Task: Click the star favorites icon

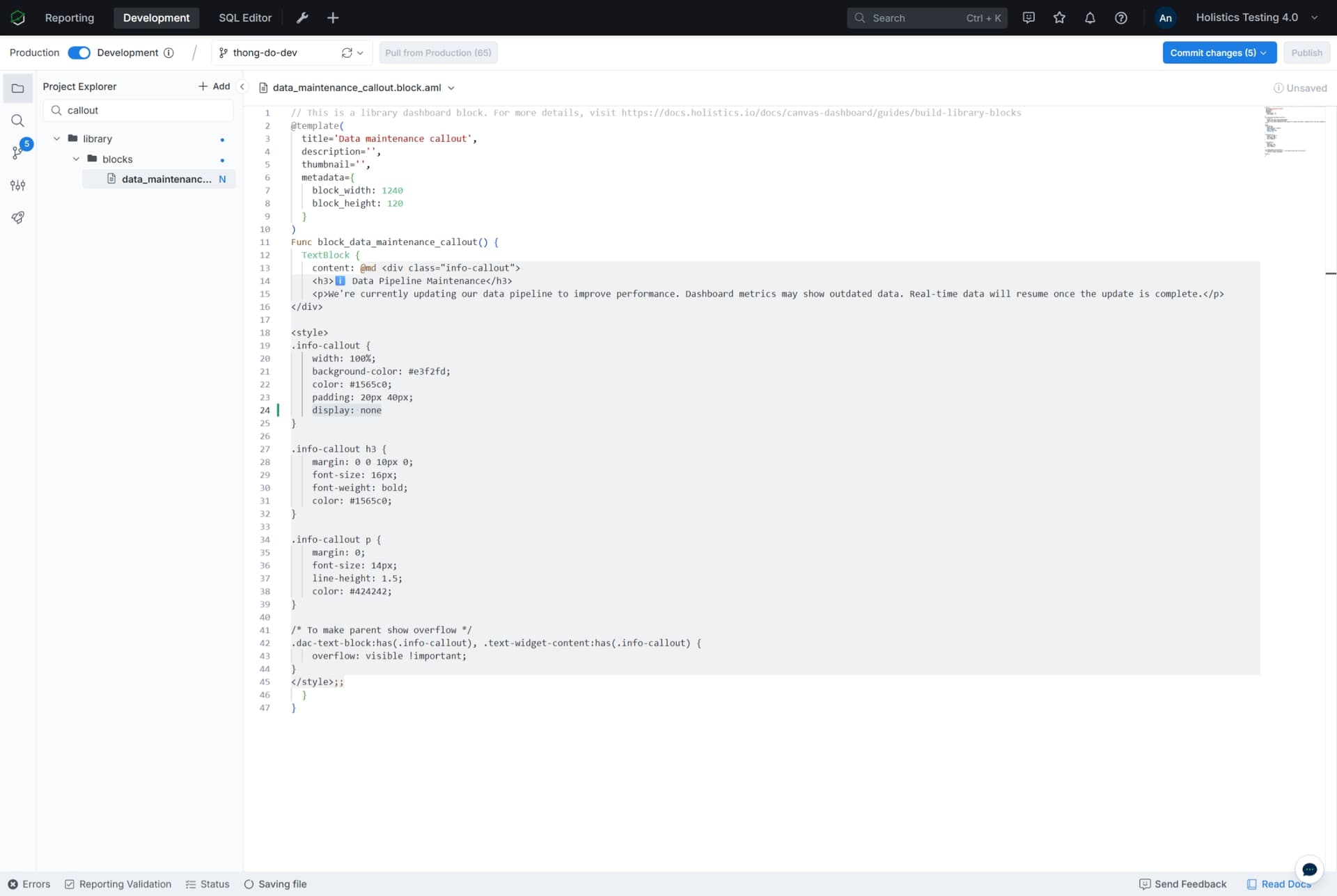Action: (x=1059, y=17)
